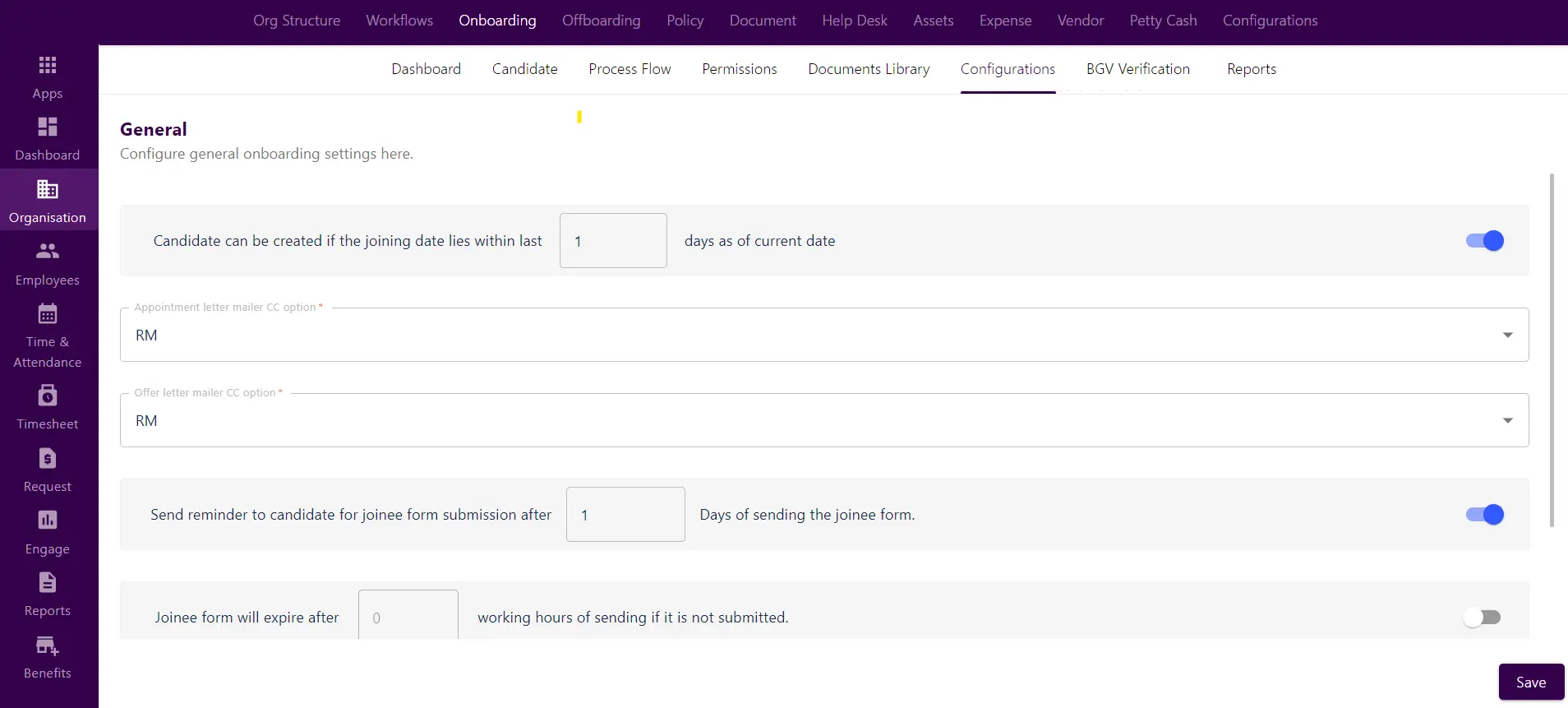Toggle candidate joining date days setting
Screen dimensions: 1568x708
pos(1485,241)
